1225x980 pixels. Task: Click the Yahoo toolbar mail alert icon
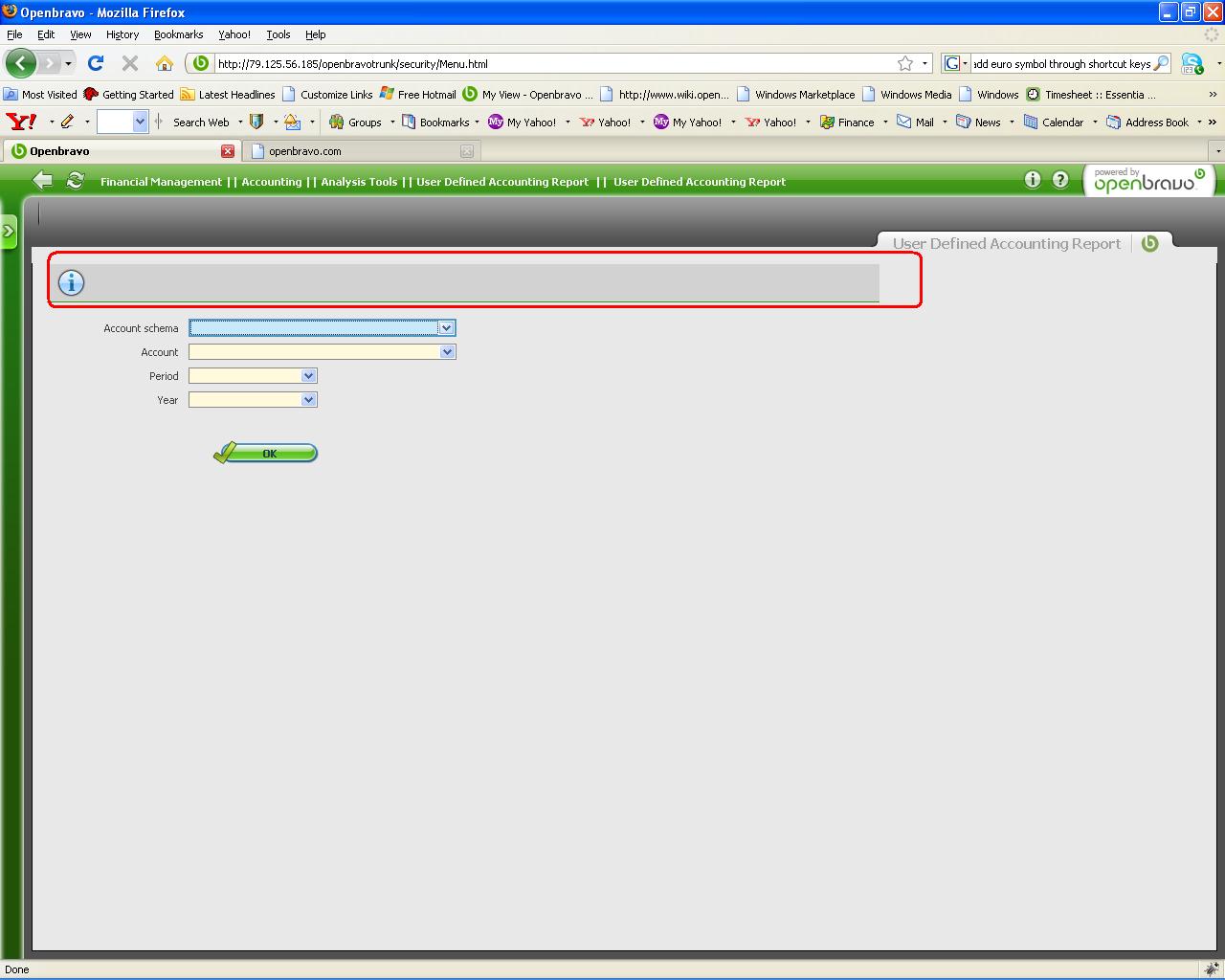(293, 122)
